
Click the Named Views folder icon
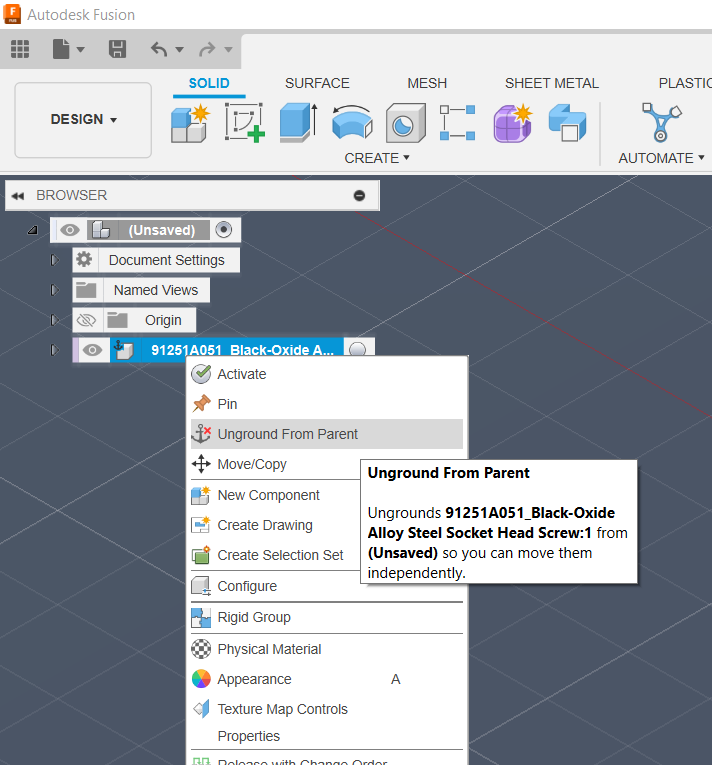click(86, 290)
